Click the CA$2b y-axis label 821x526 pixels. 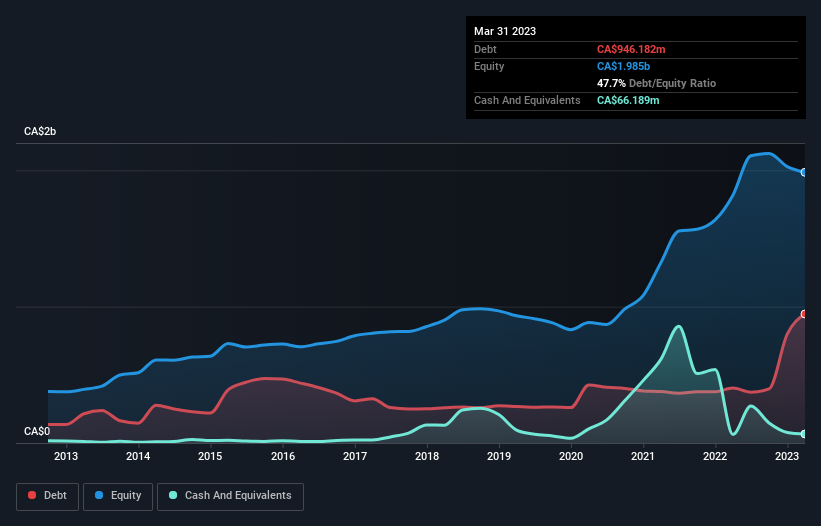[x=40, y=131]
